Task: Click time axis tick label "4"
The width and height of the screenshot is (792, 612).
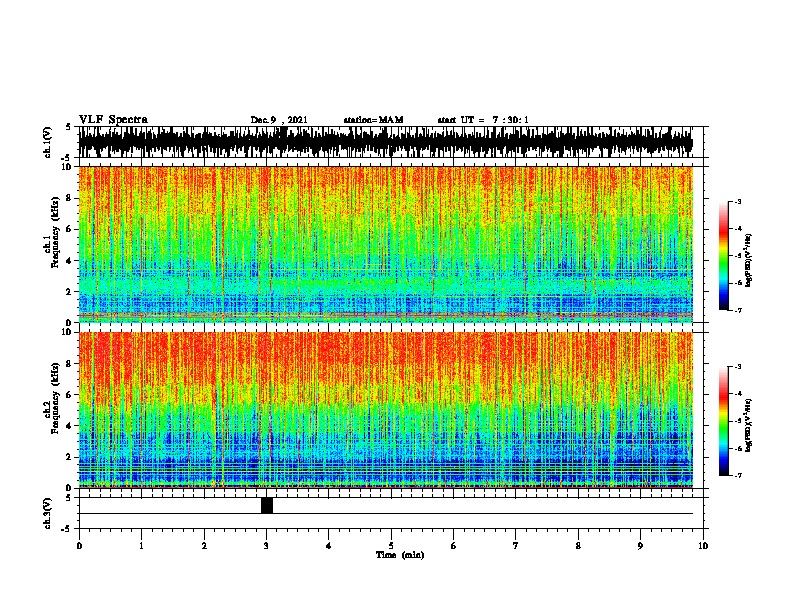Action: [329, 546]
